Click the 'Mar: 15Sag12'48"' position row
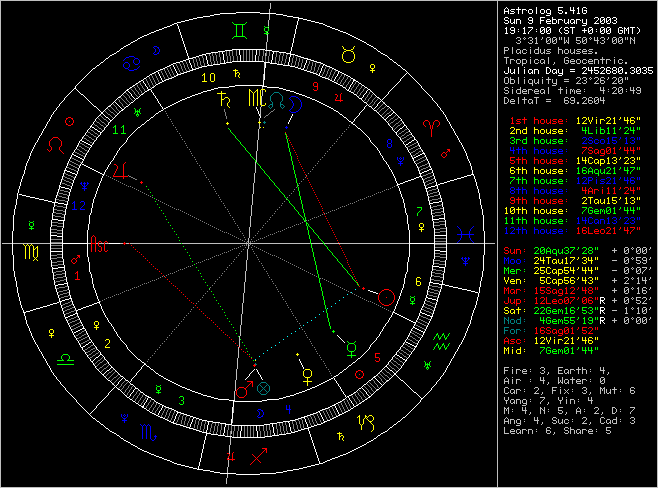 coord(577,291)
